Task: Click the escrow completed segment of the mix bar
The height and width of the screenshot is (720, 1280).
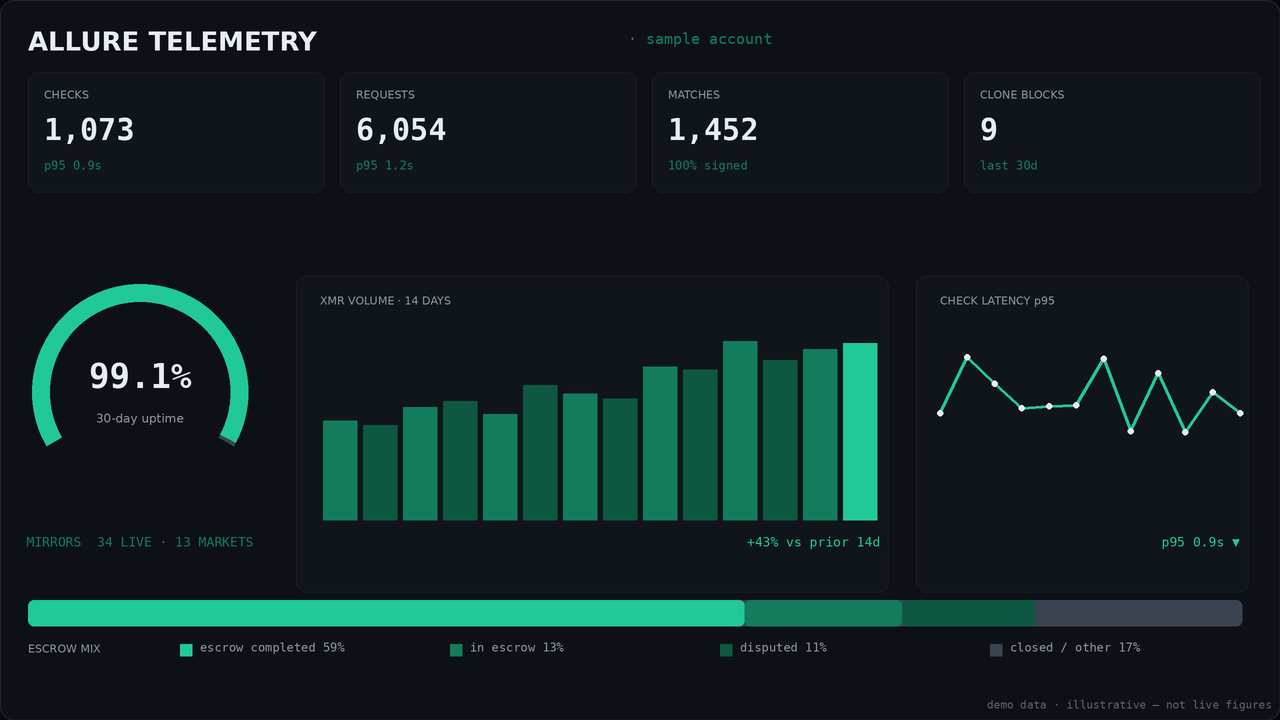Action: (386, 613)
